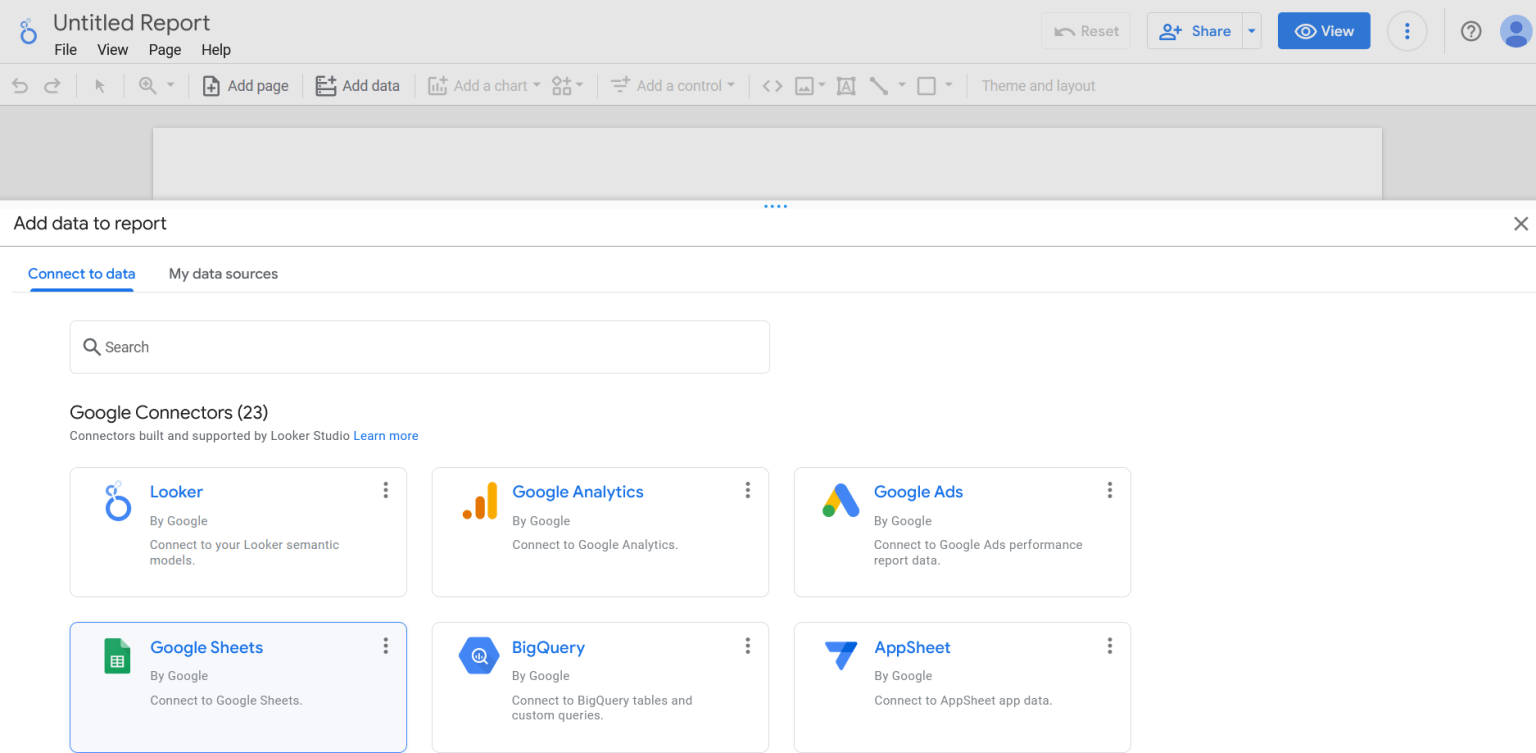Click the Looker Studio logo
Screen dimensions: 1536x753
27,31
